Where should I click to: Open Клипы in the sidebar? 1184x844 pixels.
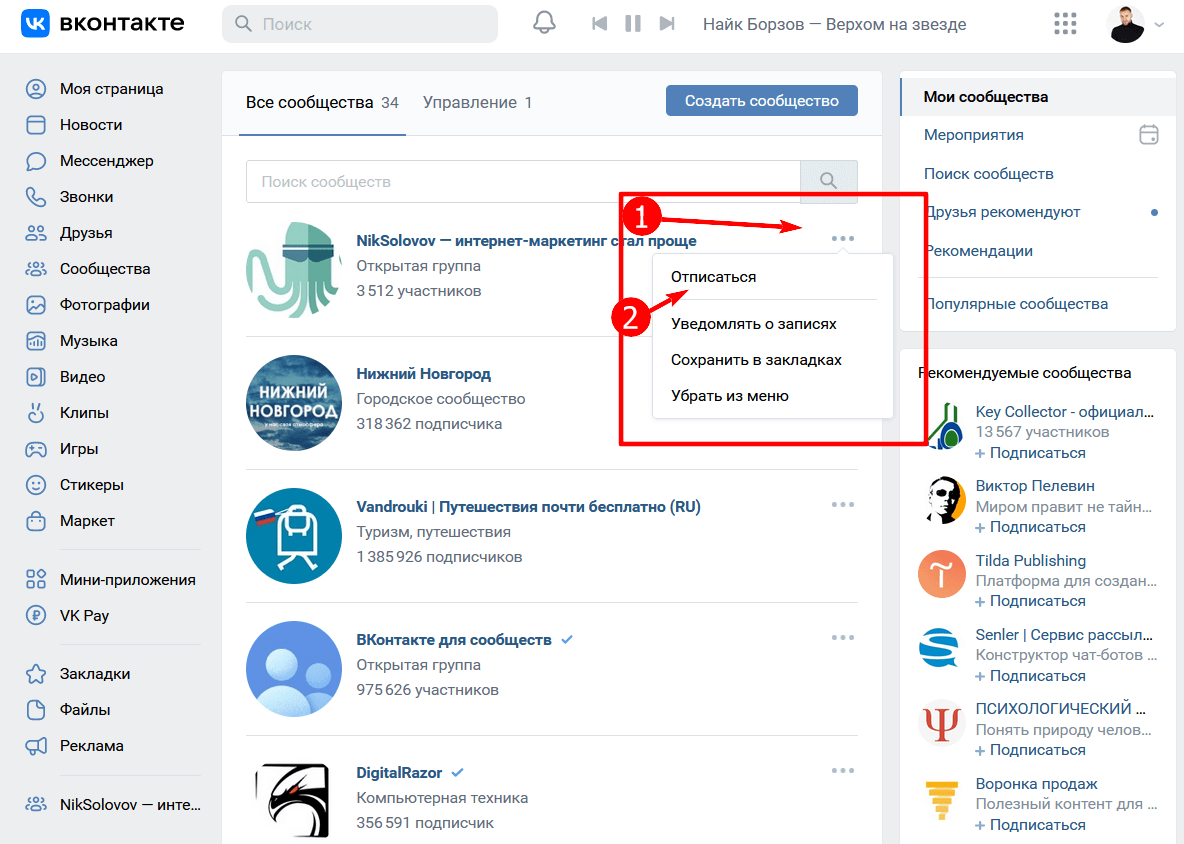84,413
